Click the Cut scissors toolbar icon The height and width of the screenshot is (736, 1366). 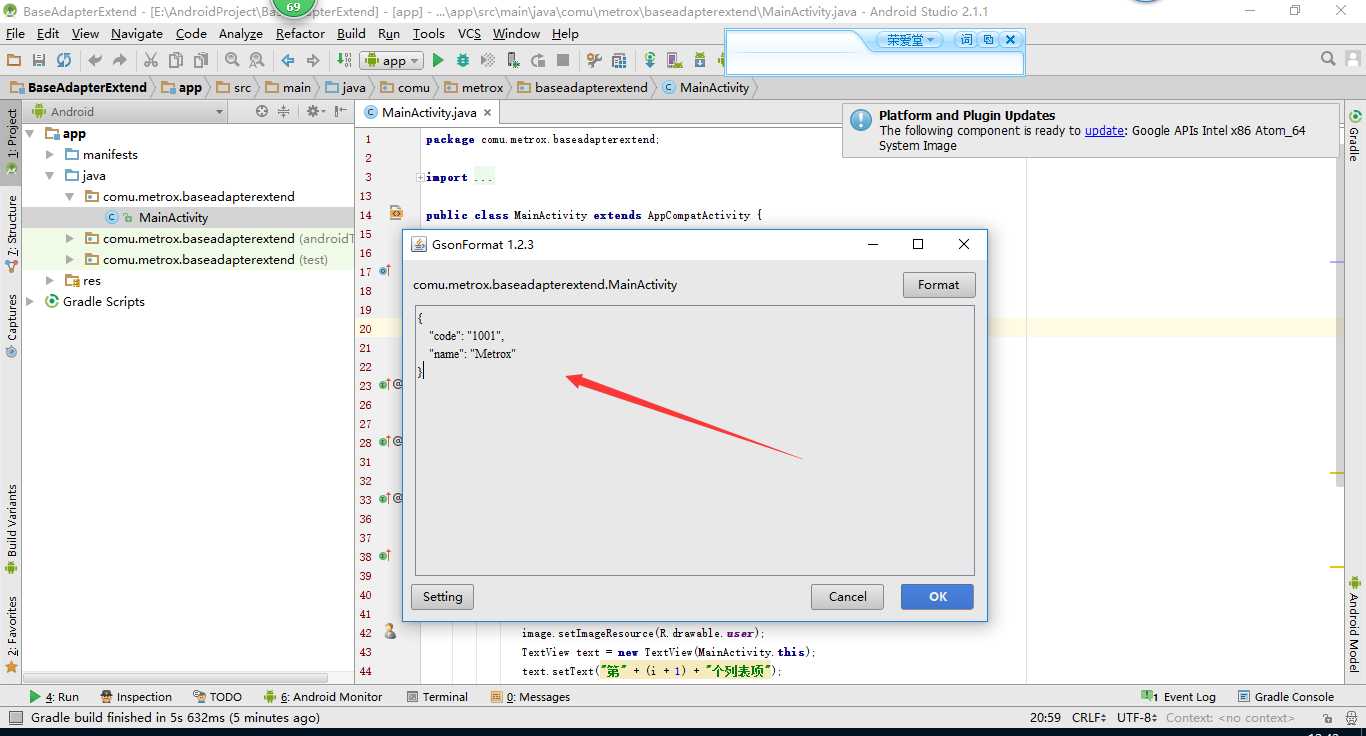coord(151,60)
